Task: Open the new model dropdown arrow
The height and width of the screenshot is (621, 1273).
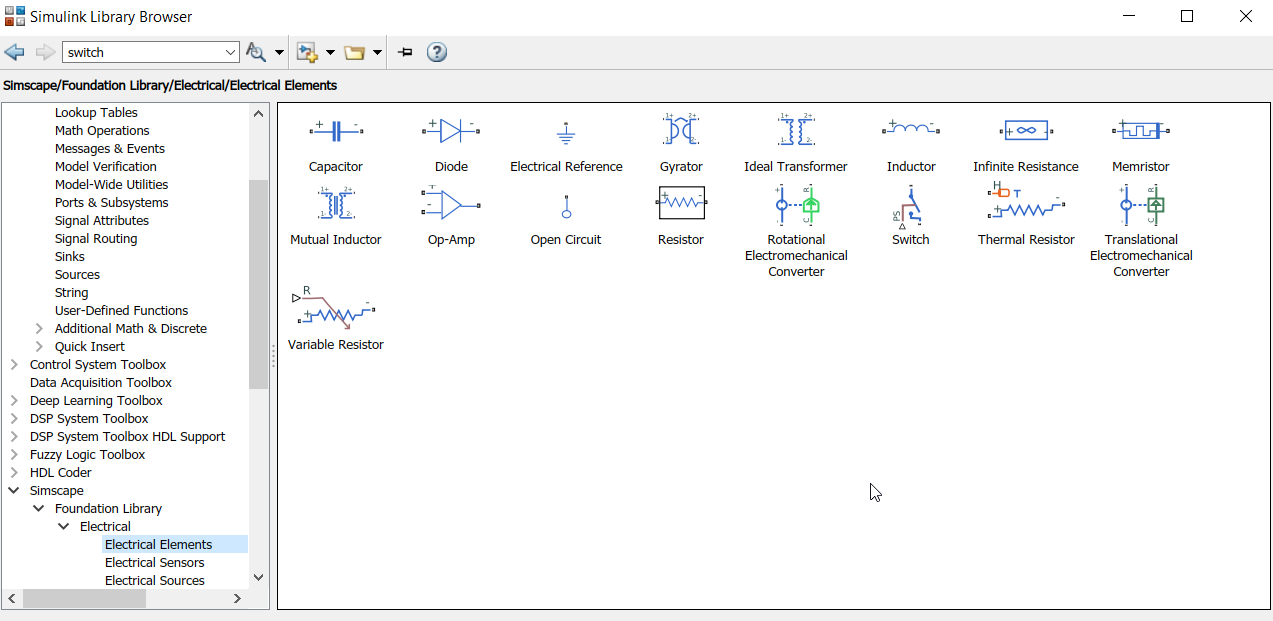Action: coord(330,52)
